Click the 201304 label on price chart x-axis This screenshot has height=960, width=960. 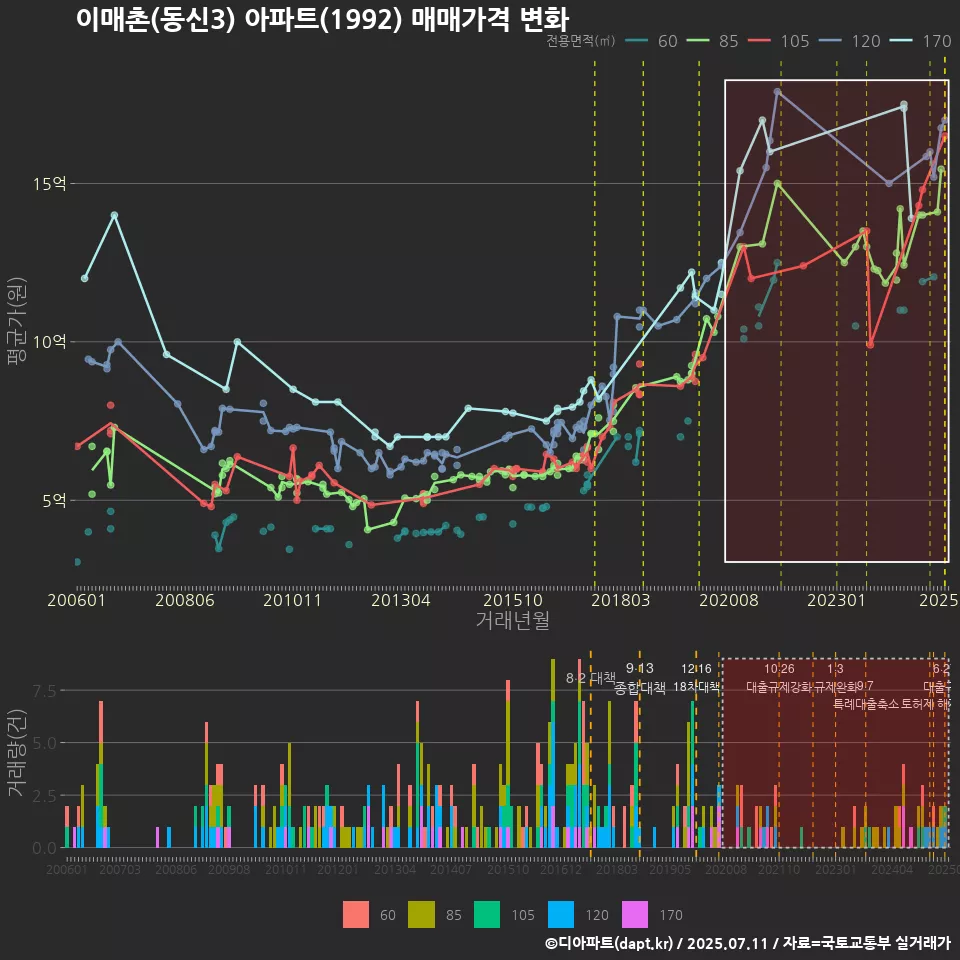click(401, 599)
